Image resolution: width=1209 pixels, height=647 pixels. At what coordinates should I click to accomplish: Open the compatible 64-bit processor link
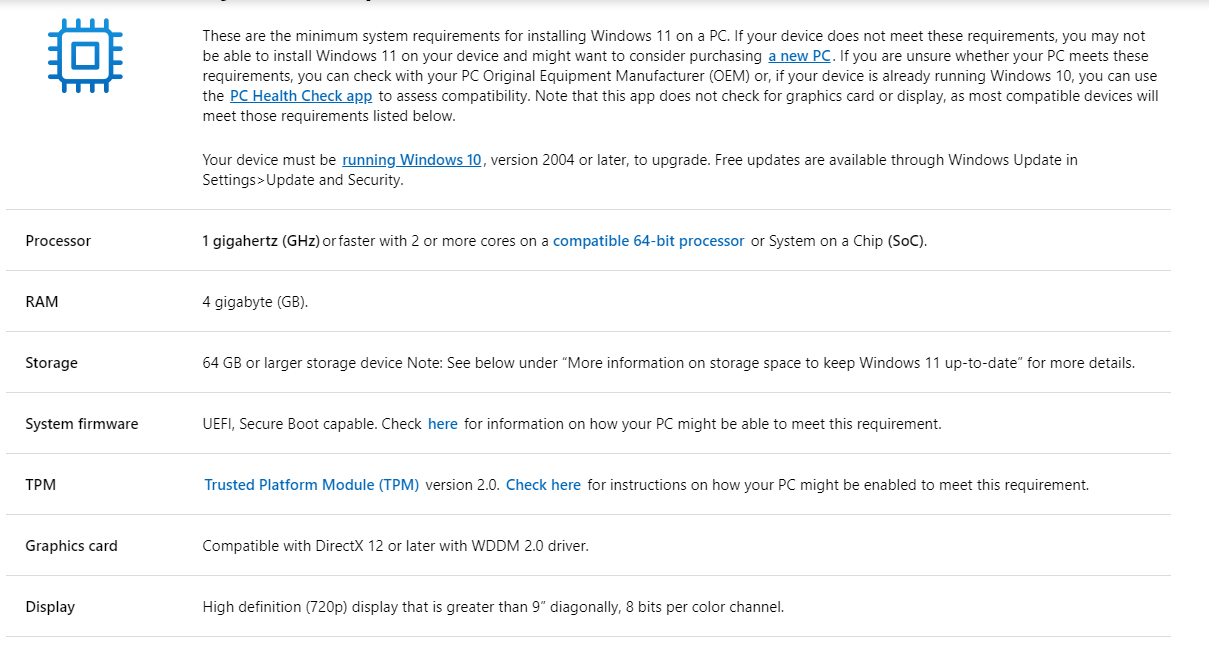point(648,241)
